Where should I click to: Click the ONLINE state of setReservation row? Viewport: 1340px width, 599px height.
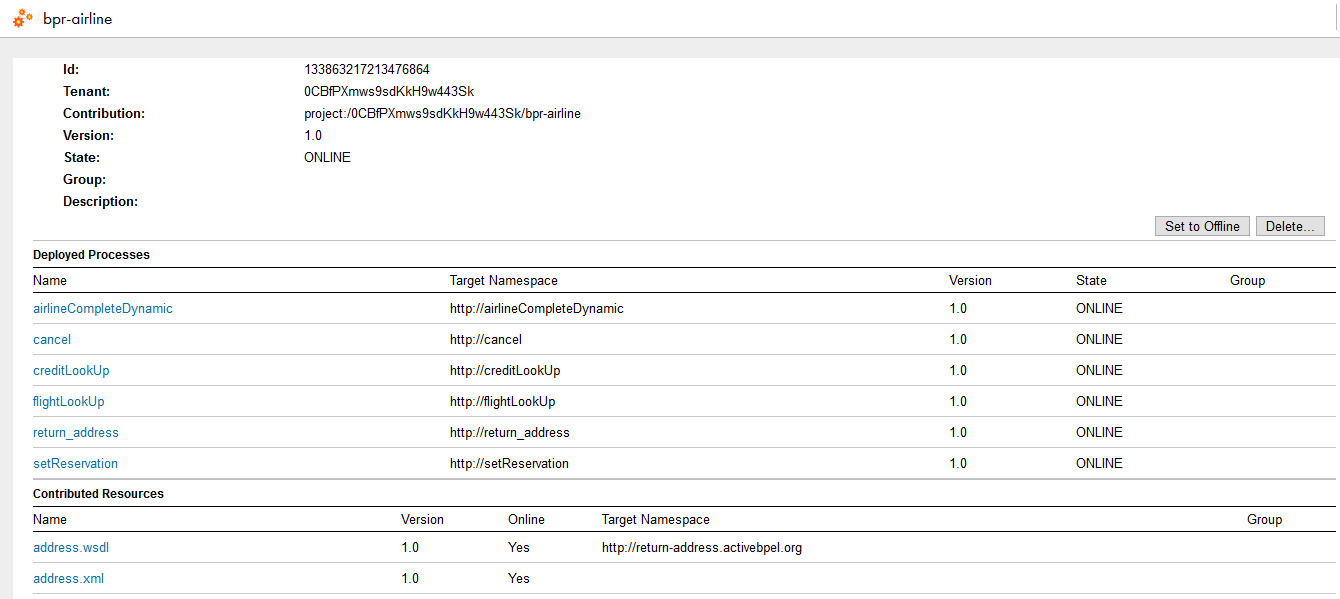pos(1099,464)
